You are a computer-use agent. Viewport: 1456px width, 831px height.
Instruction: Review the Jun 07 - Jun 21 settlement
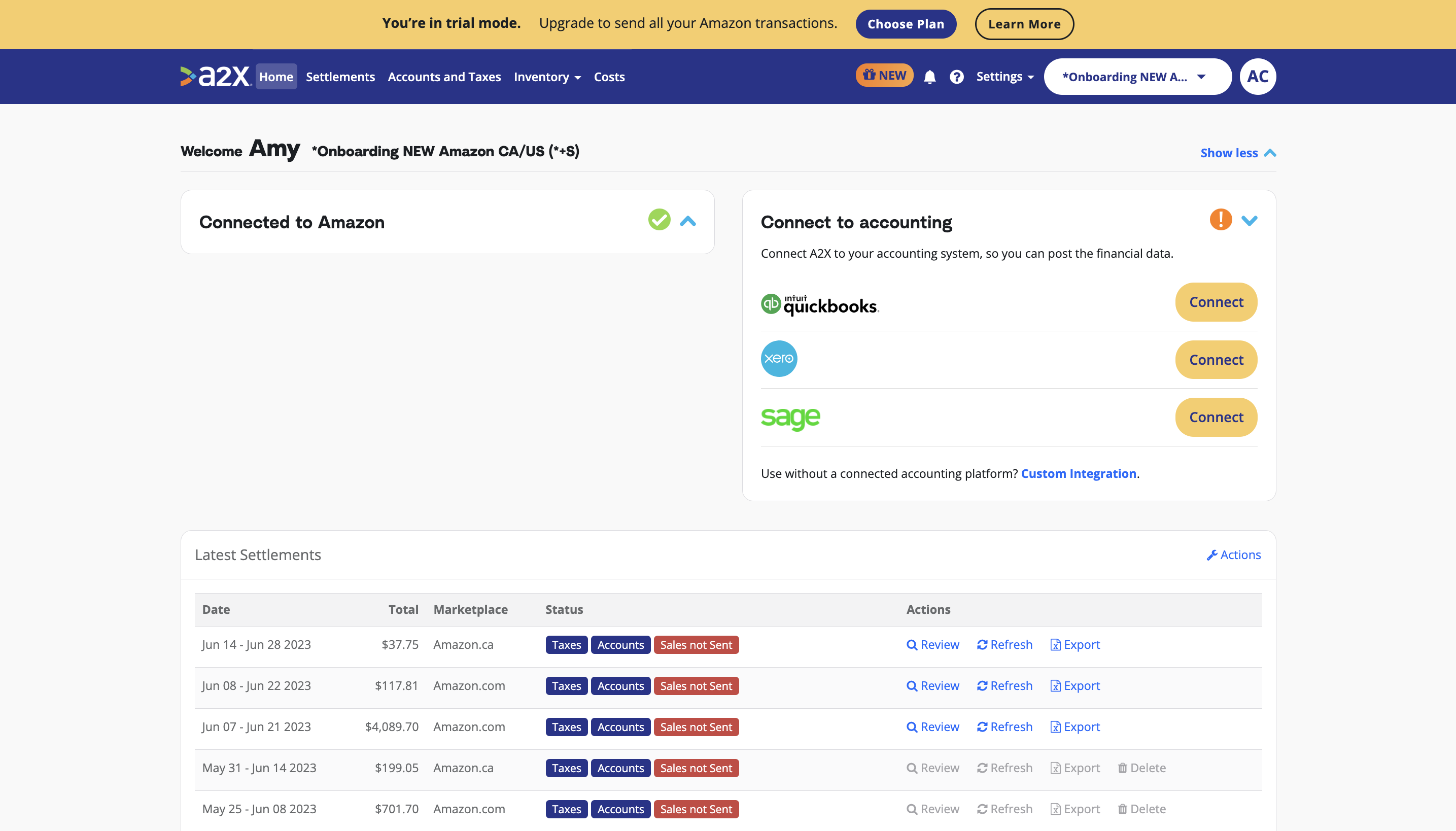point(932,726)
